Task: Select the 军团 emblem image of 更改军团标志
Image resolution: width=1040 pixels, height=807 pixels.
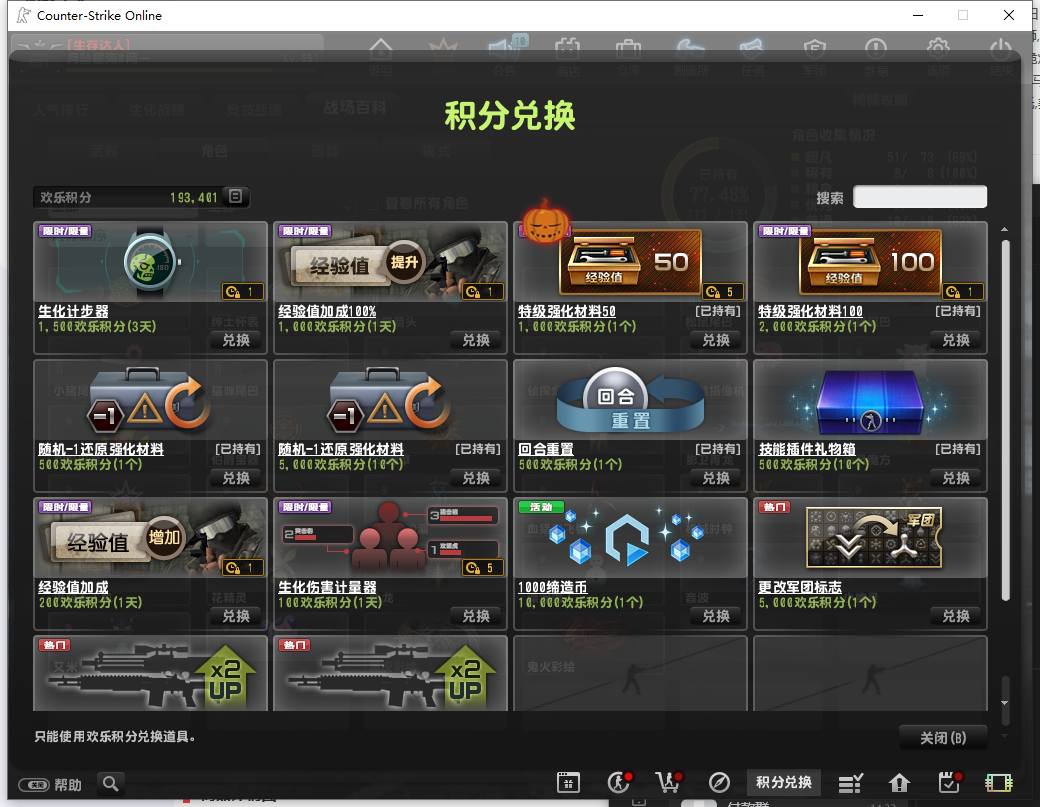Action: coord(870,538)
